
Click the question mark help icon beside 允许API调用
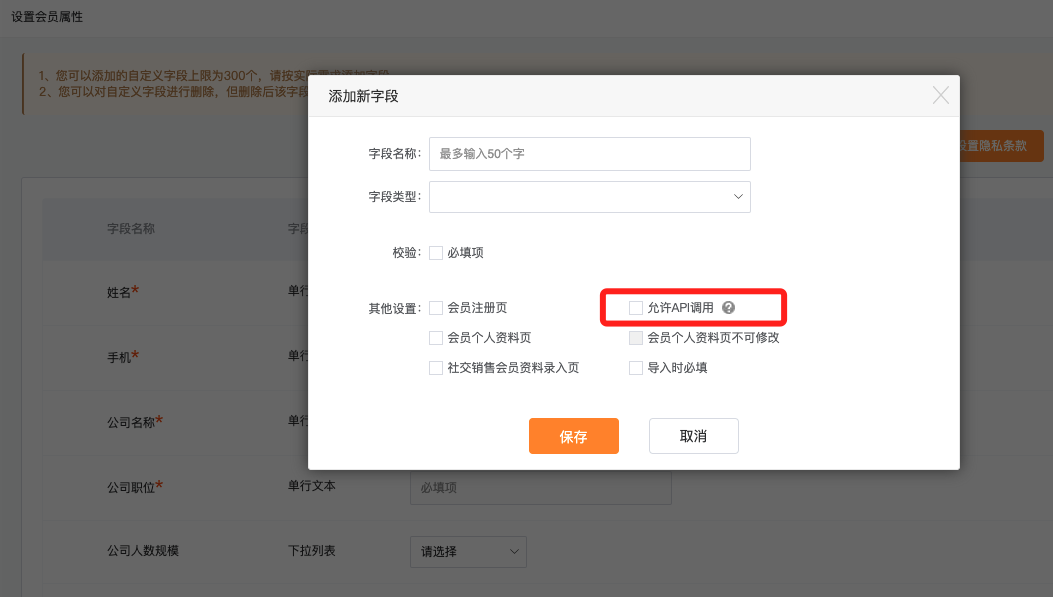pyautogui.click(x=728, y=307)
